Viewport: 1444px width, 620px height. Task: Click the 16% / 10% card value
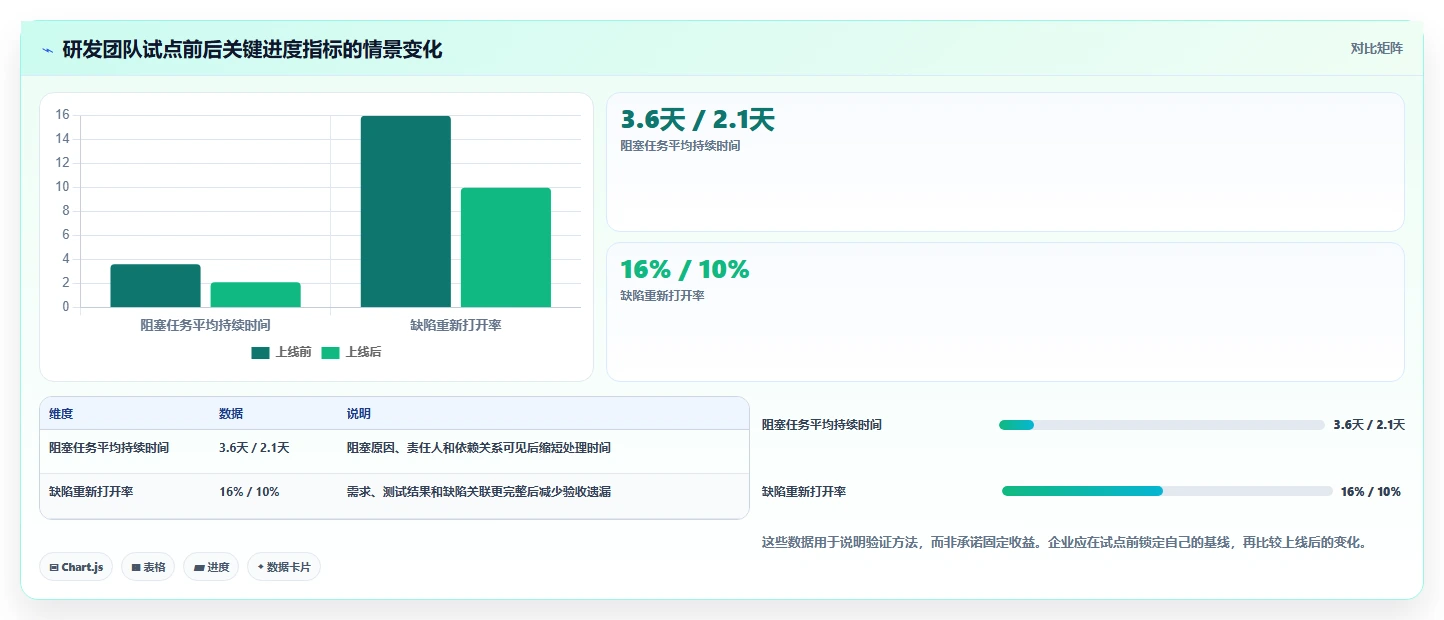684,270
